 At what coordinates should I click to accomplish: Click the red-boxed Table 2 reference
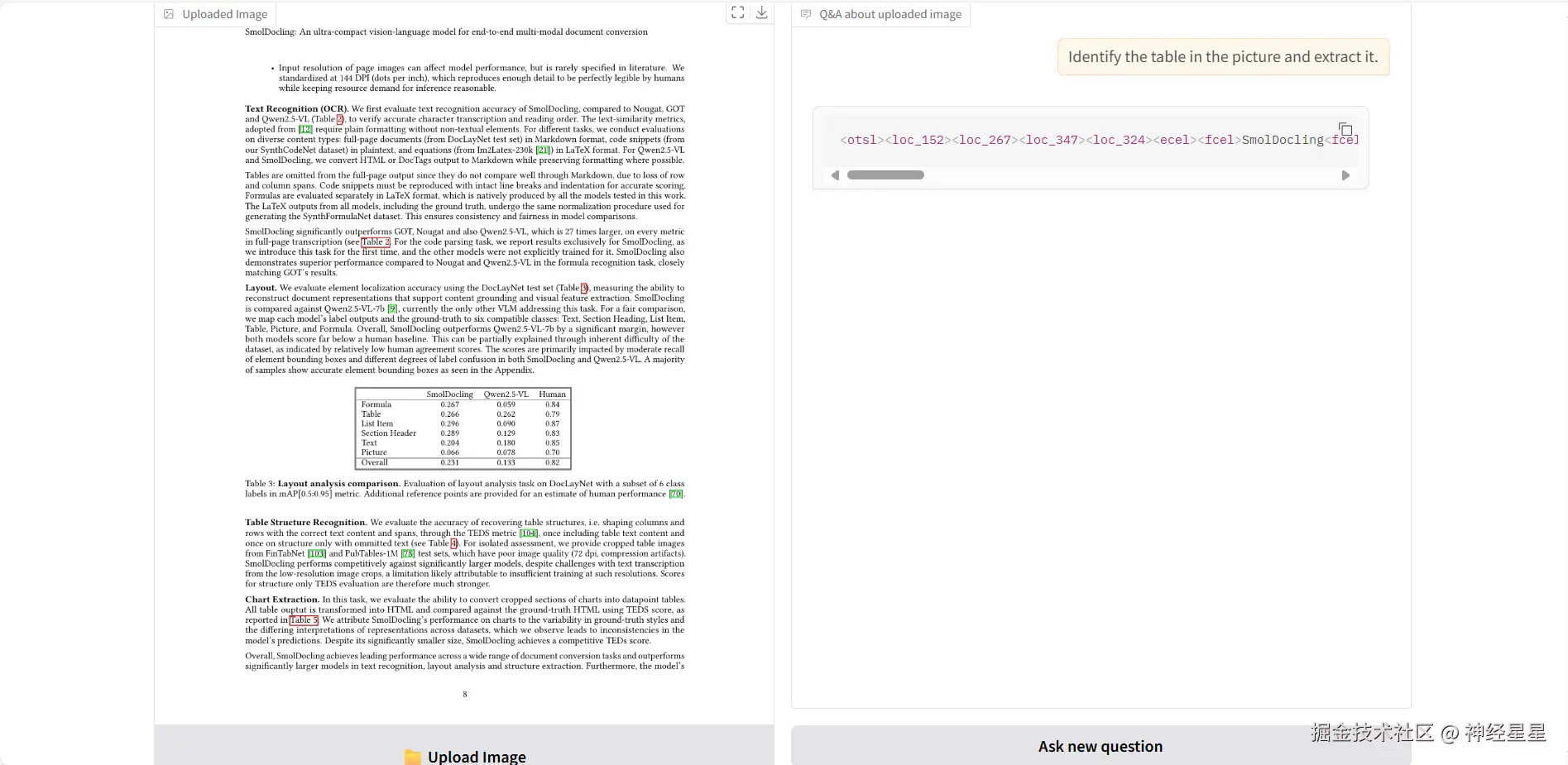coord(375,242)
